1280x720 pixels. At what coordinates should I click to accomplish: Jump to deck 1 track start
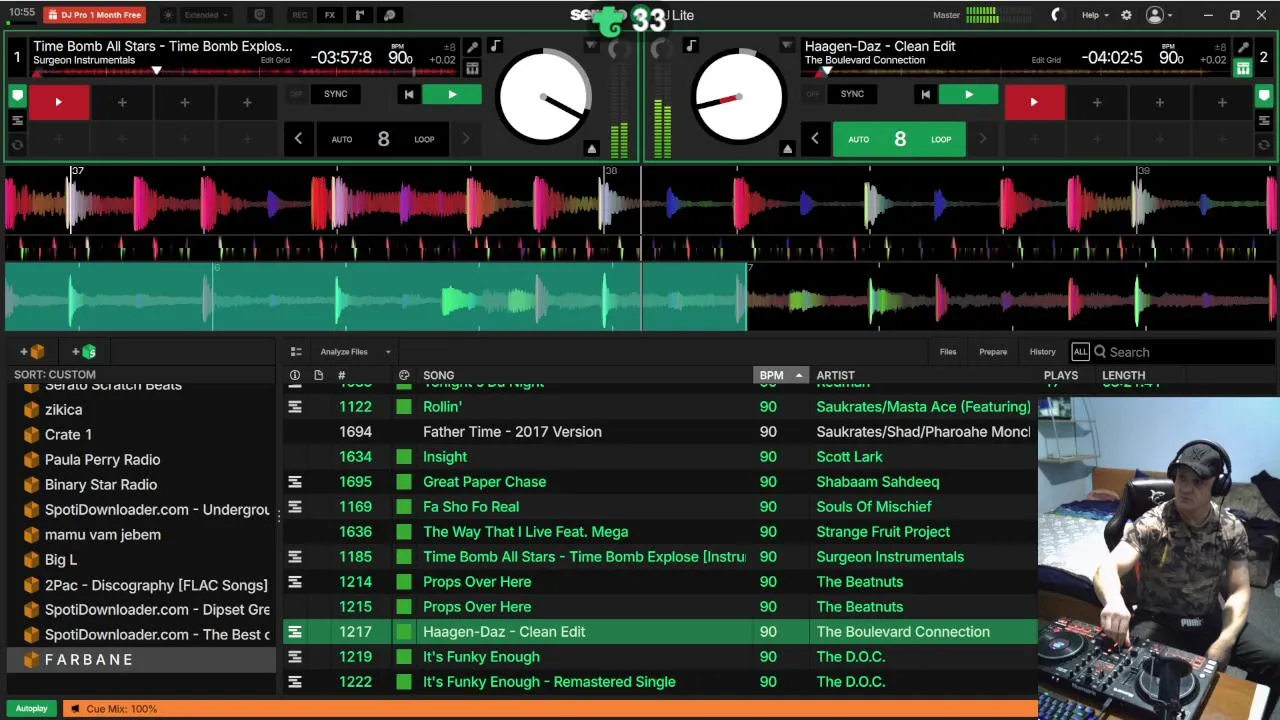408,94
